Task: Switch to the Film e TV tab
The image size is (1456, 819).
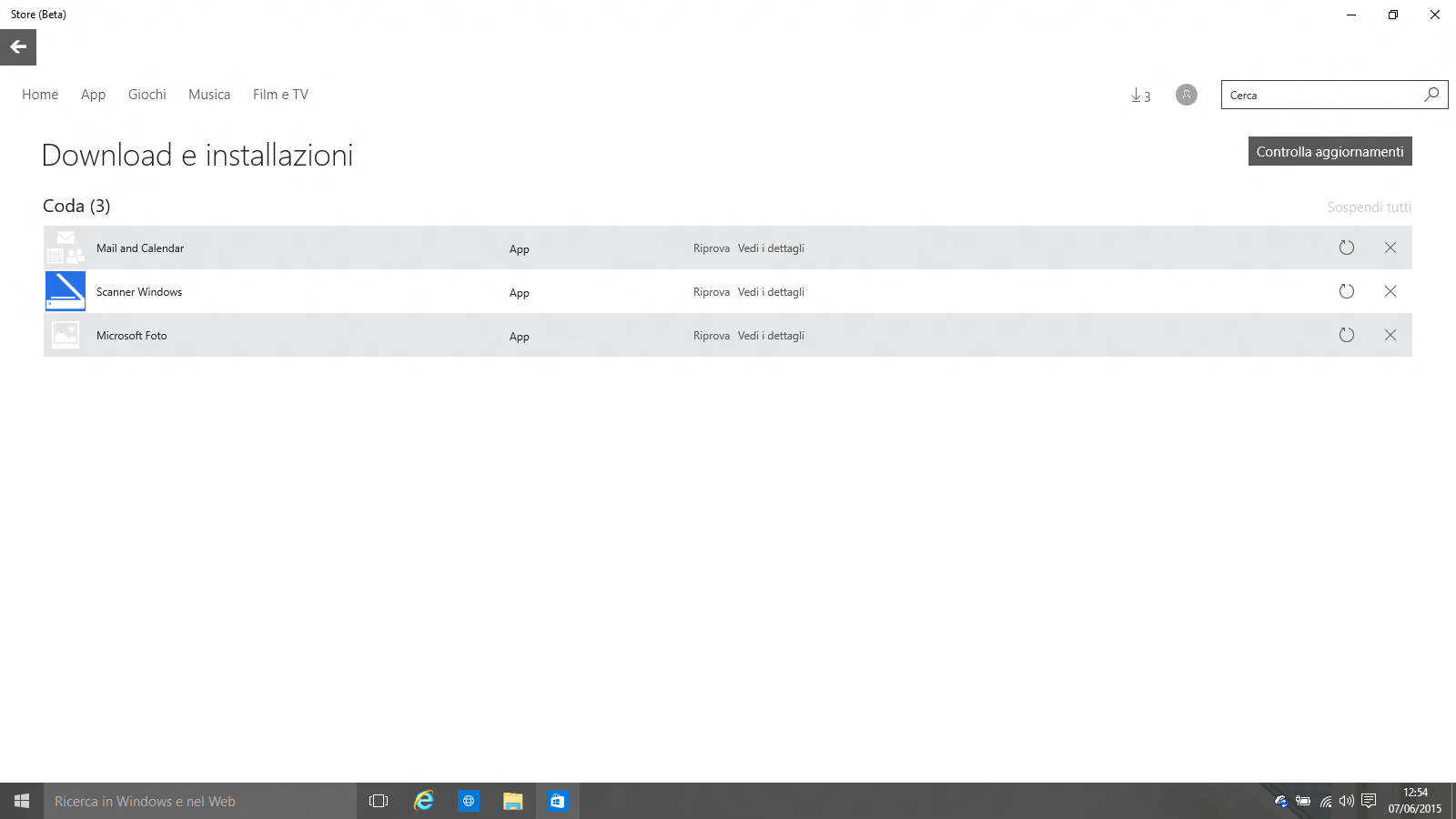Action: (x=280, y=95)
